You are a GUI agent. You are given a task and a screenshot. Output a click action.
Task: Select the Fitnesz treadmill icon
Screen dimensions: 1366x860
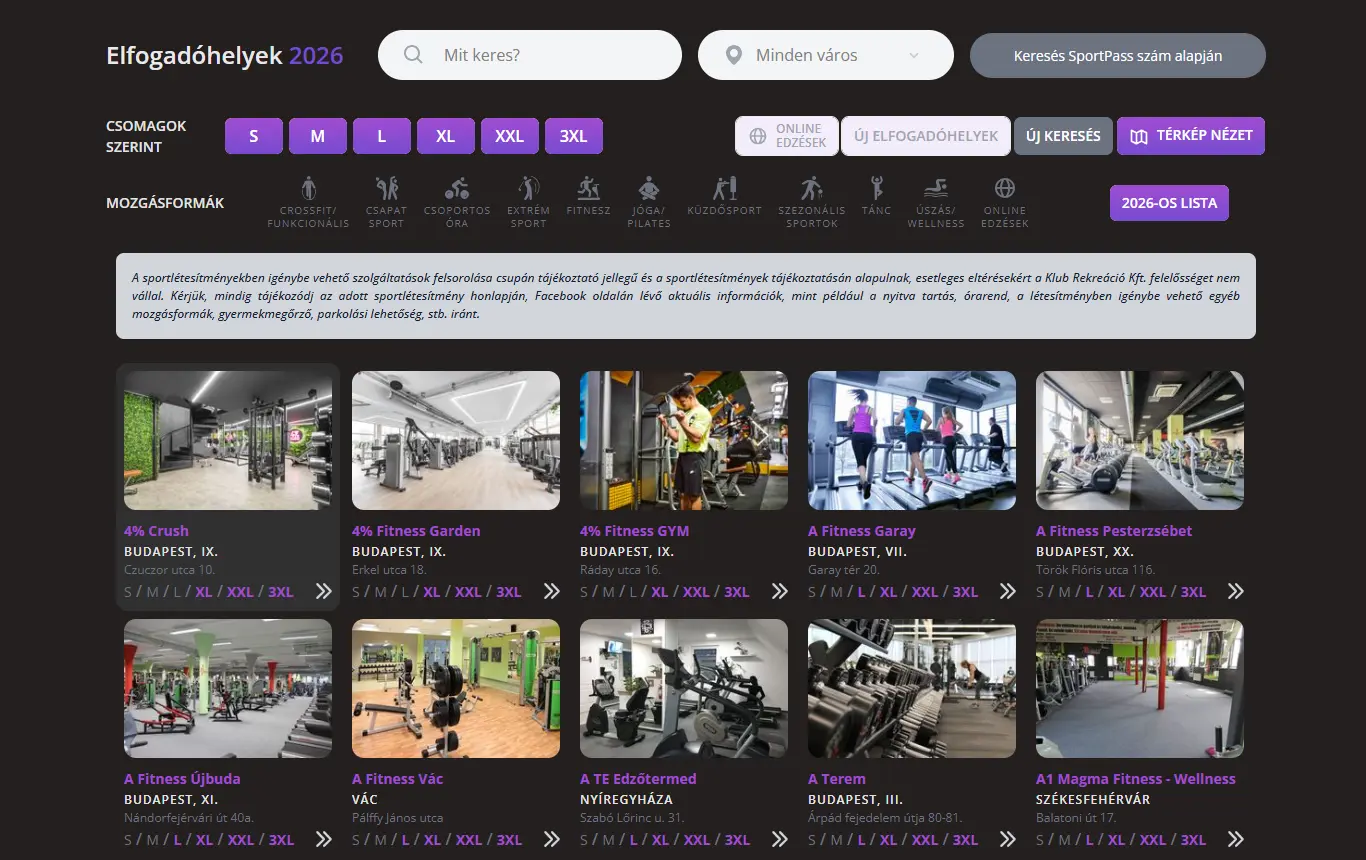click(x=588, y=188)
